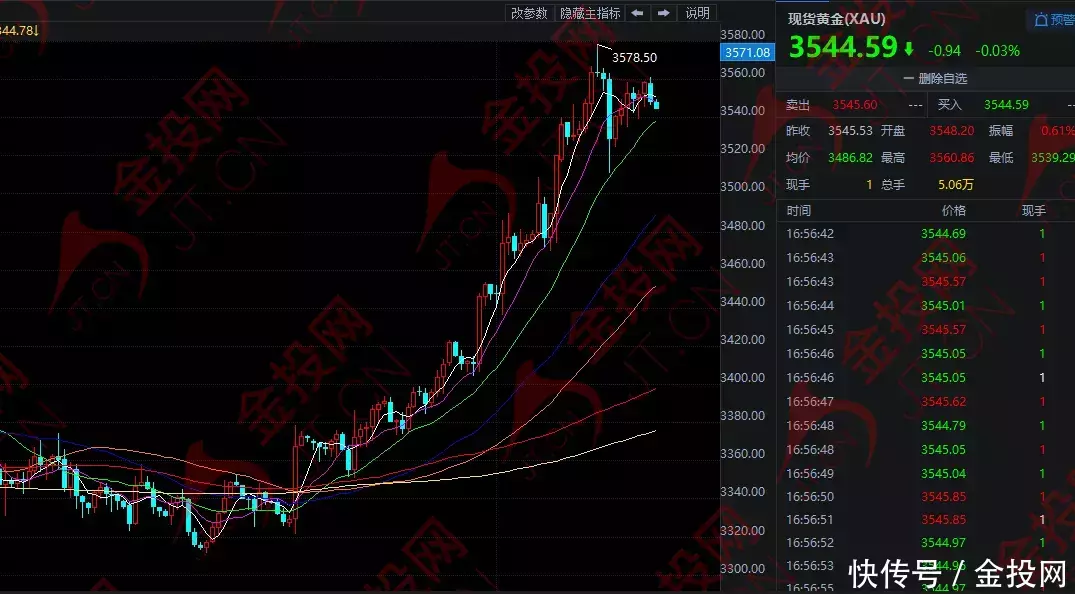Click the 3578.50 high-point label on chart
The image size is (1075, 594).
(634, 58)
